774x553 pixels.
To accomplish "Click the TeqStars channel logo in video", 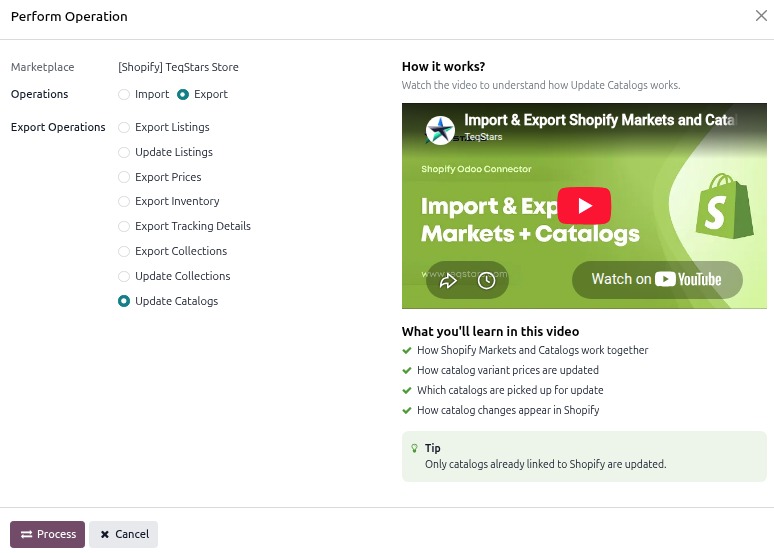I will [440, 130].
